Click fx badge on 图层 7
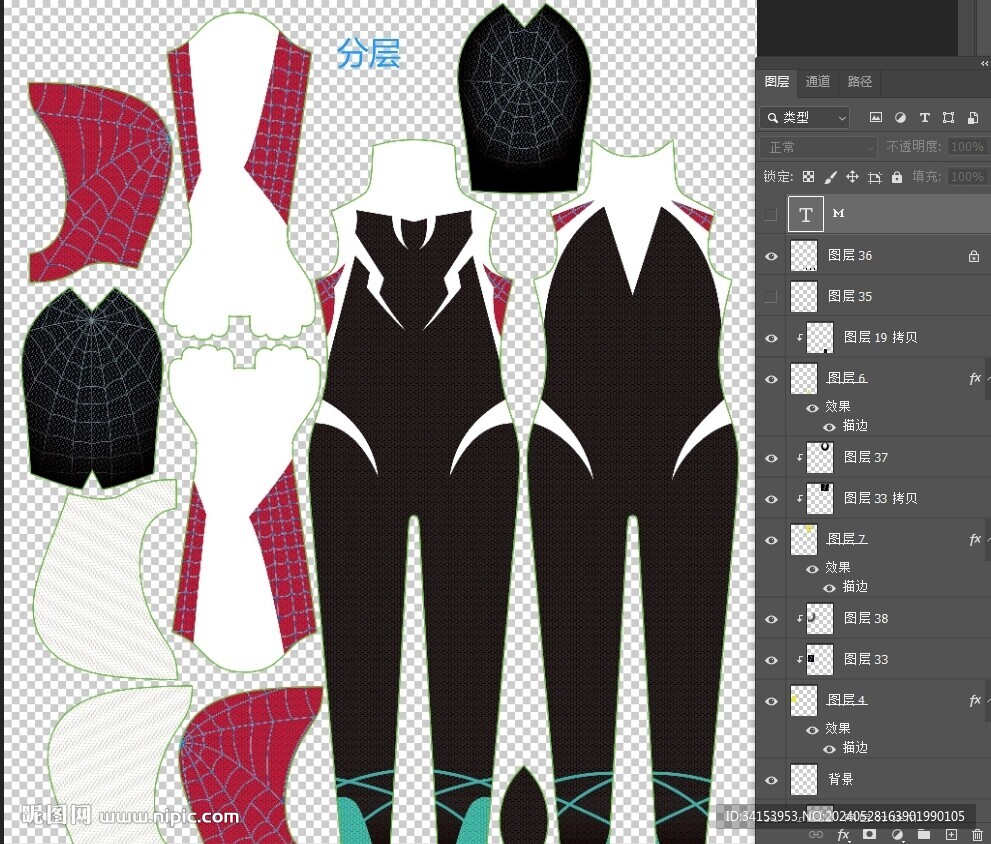The height and width of the screenshot is (844, 991). tap(975, 539)
